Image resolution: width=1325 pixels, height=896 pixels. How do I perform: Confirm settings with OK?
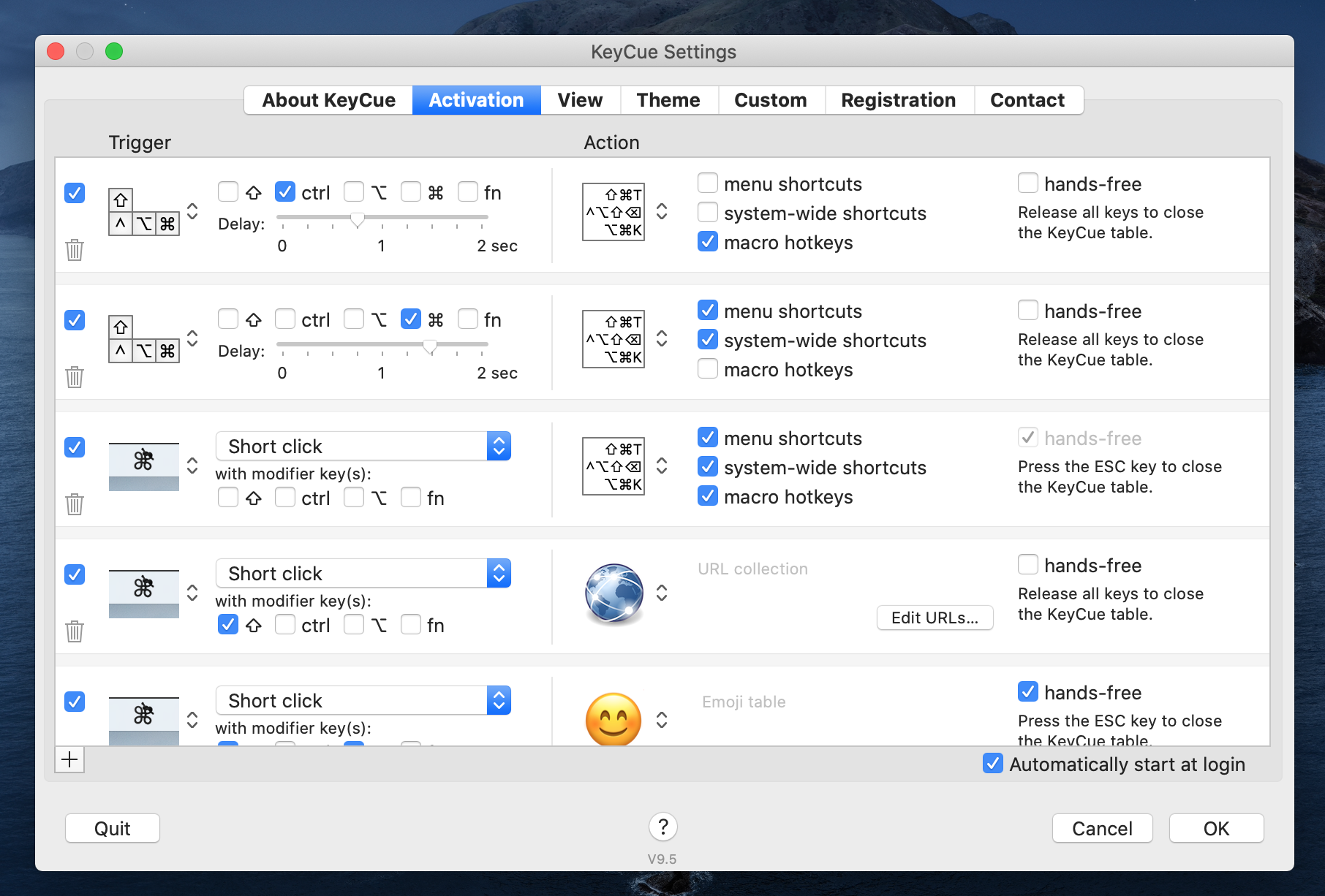pyautogui.click(x=1217, y=828)
